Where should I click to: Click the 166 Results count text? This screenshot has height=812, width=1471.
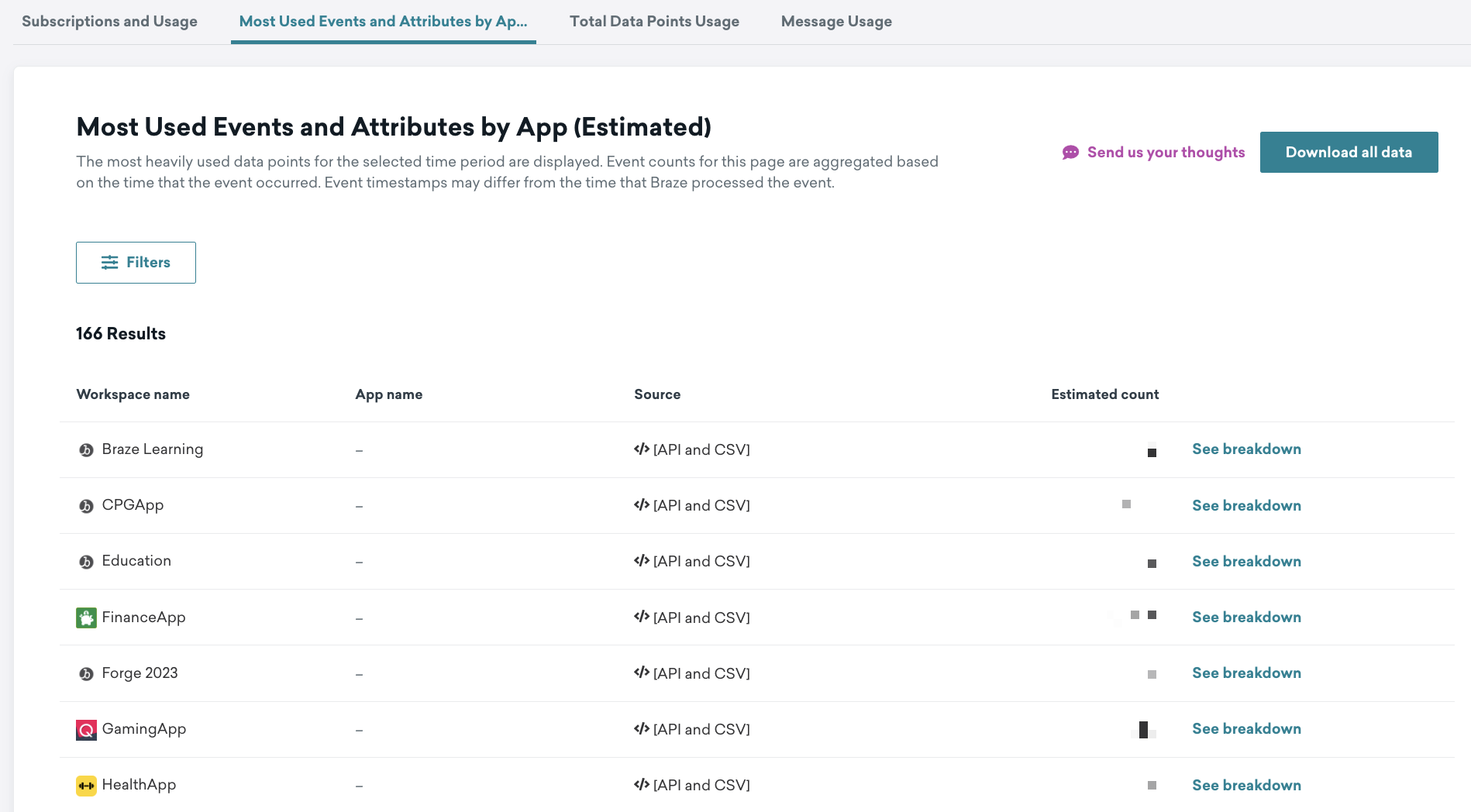pos(121,334)
